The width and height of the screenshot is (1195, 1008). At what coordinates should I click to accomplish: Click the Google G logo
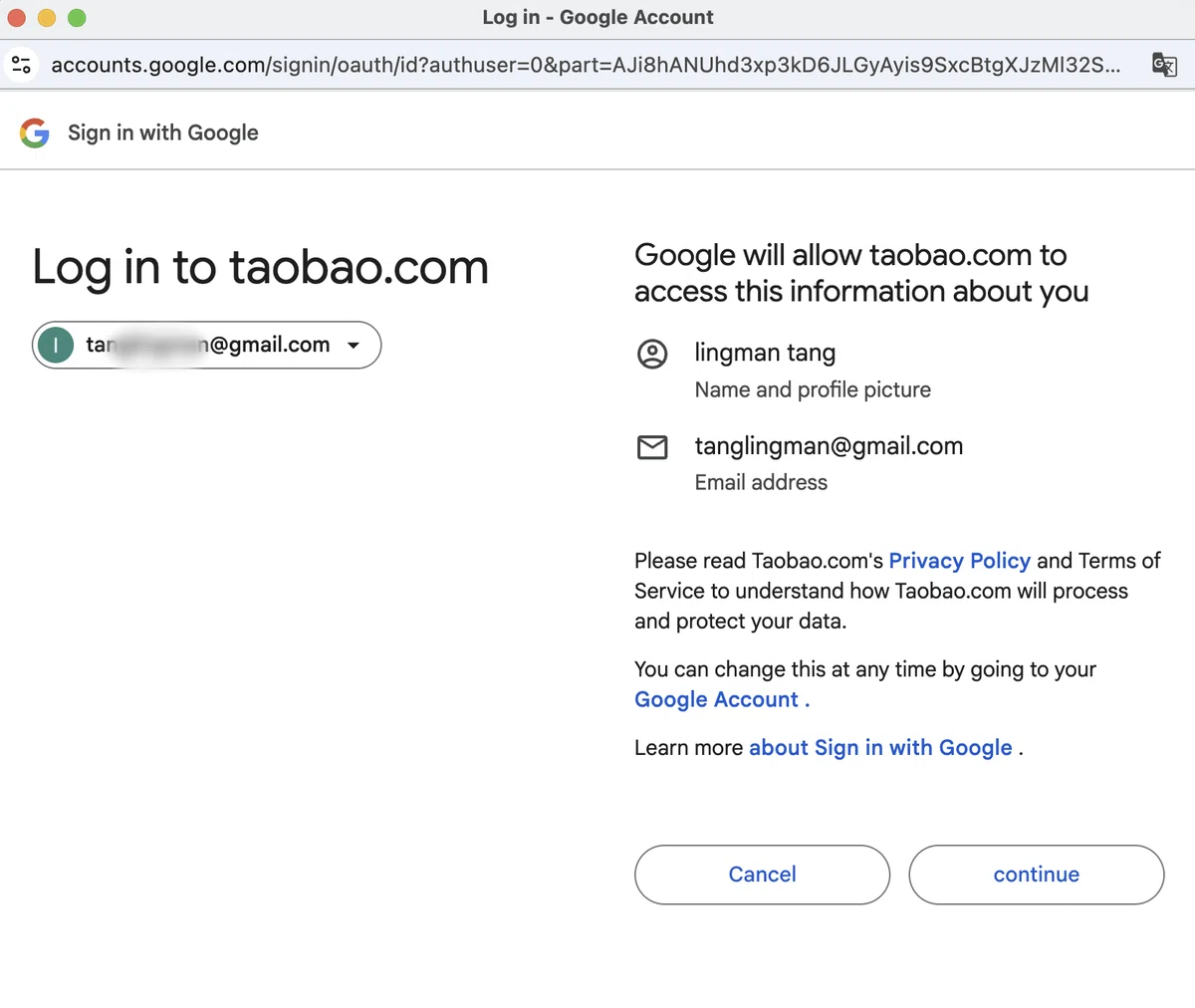pyautogui.click(x=35, y=132)
